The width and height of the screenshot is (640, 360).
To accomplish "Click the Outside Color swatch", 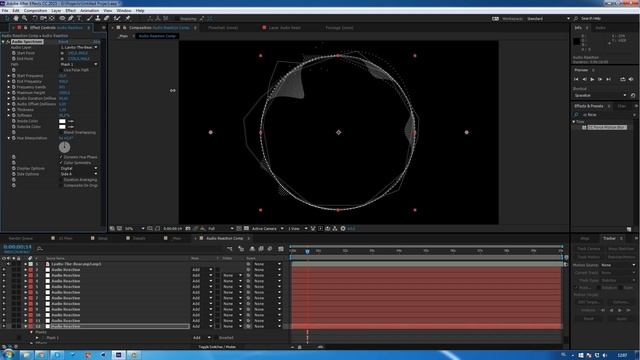I will click(x=62, y=127).
